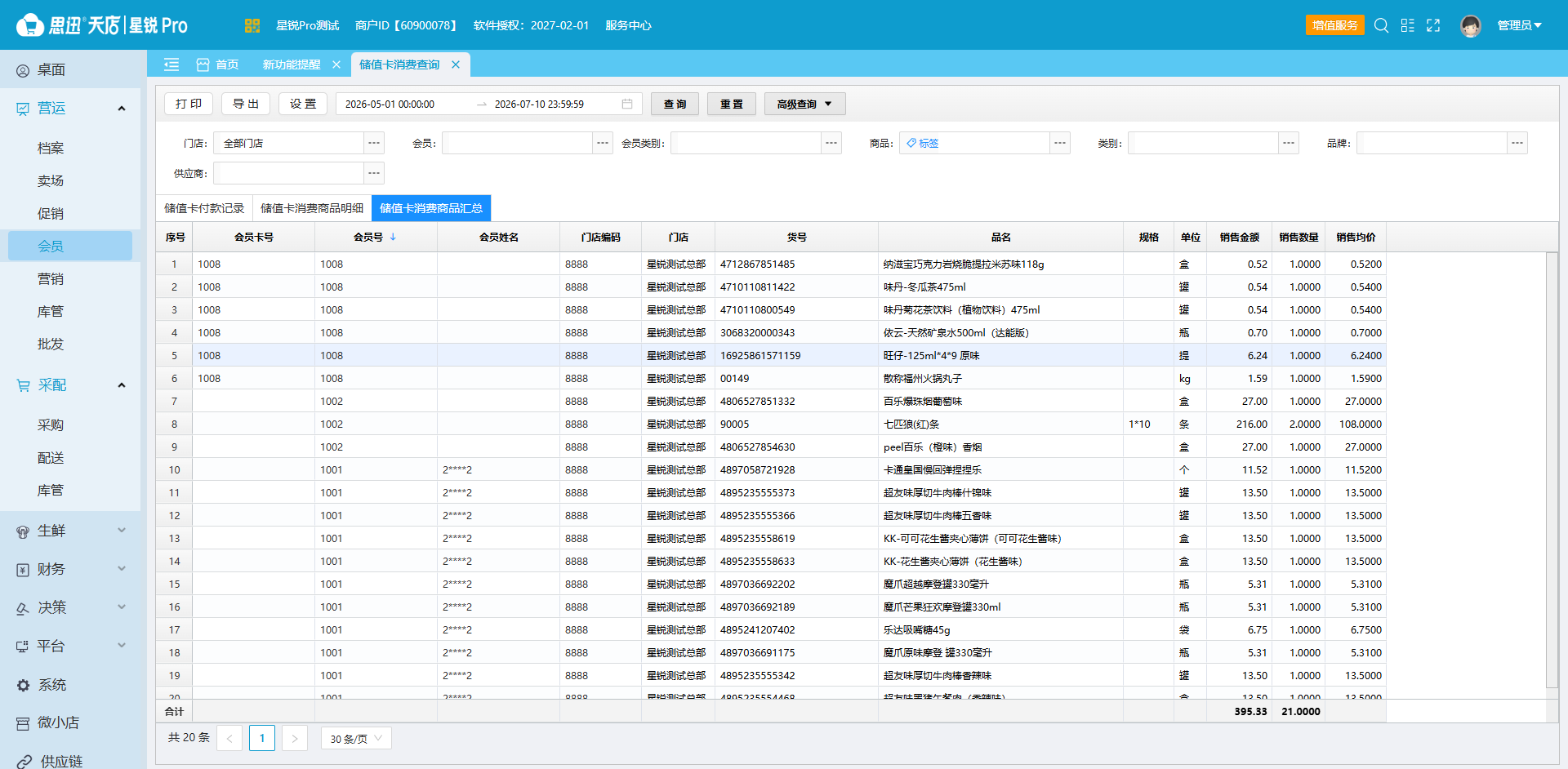
Task: Toggle fullscreen mode icon in header
Action: pos(1433,25)
